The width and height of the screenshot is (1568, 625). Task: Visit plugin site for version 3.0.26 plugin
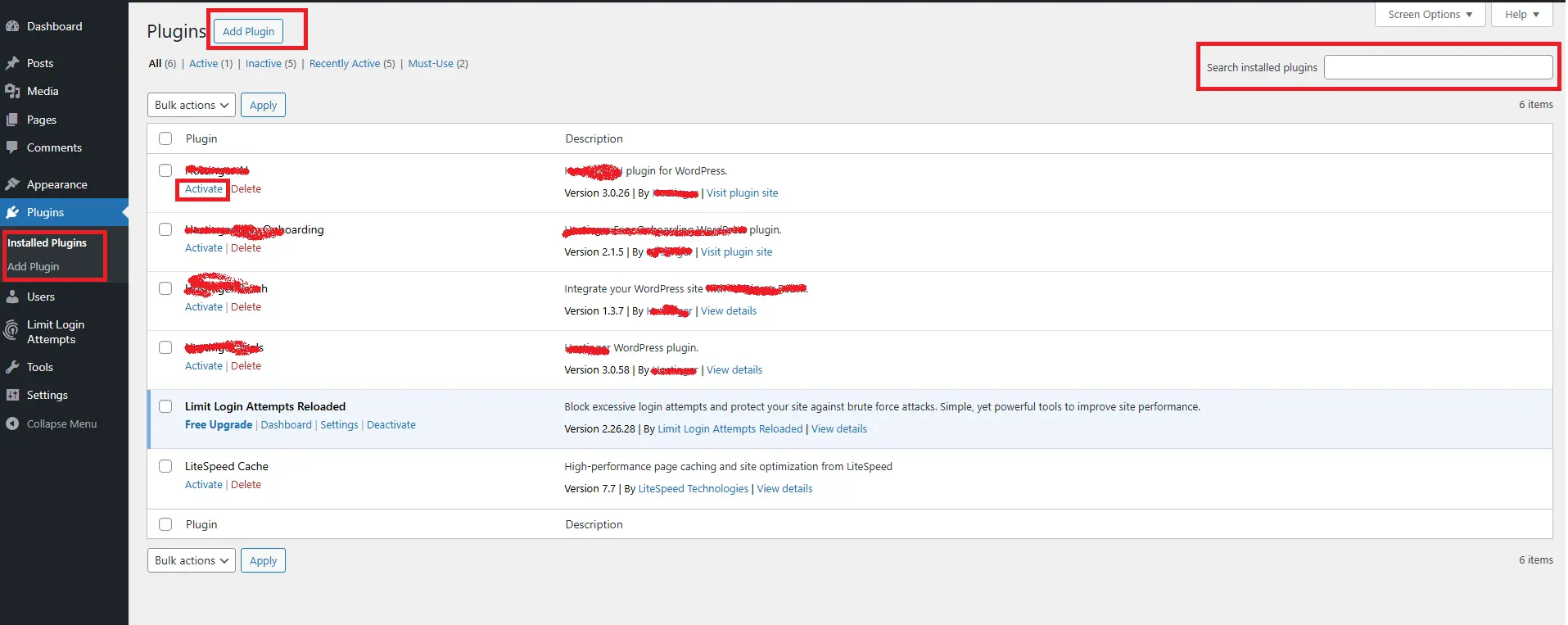coord(742,192)
